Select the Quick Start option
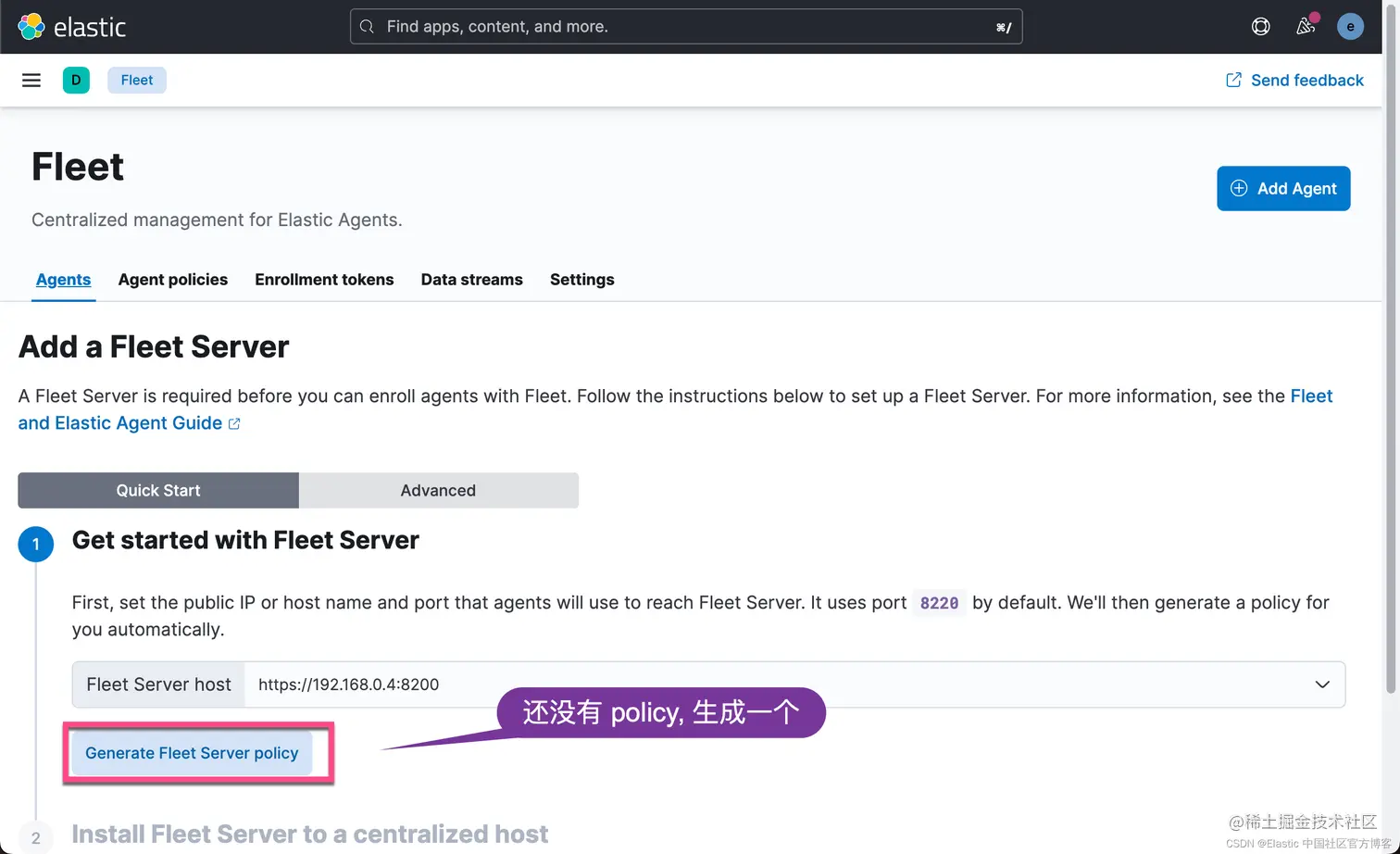This screenshot has width=1400, height=854. (158, 490)
